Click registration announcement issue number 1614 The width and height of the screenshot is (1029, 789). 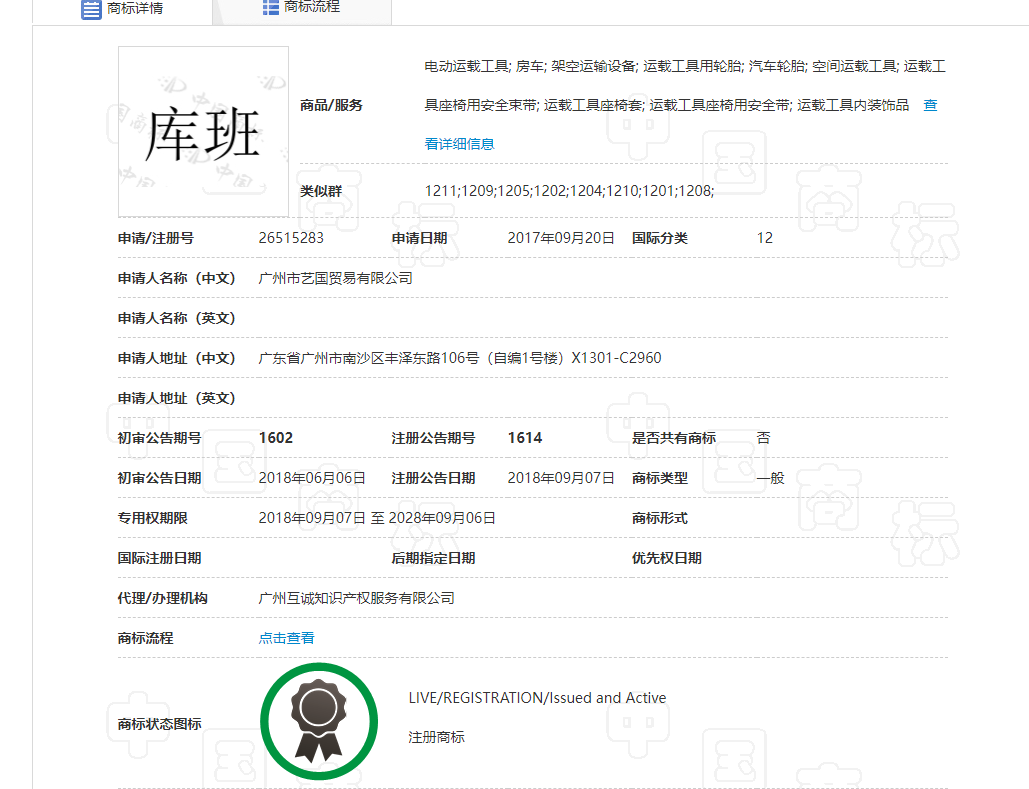[x=525, y=438]
